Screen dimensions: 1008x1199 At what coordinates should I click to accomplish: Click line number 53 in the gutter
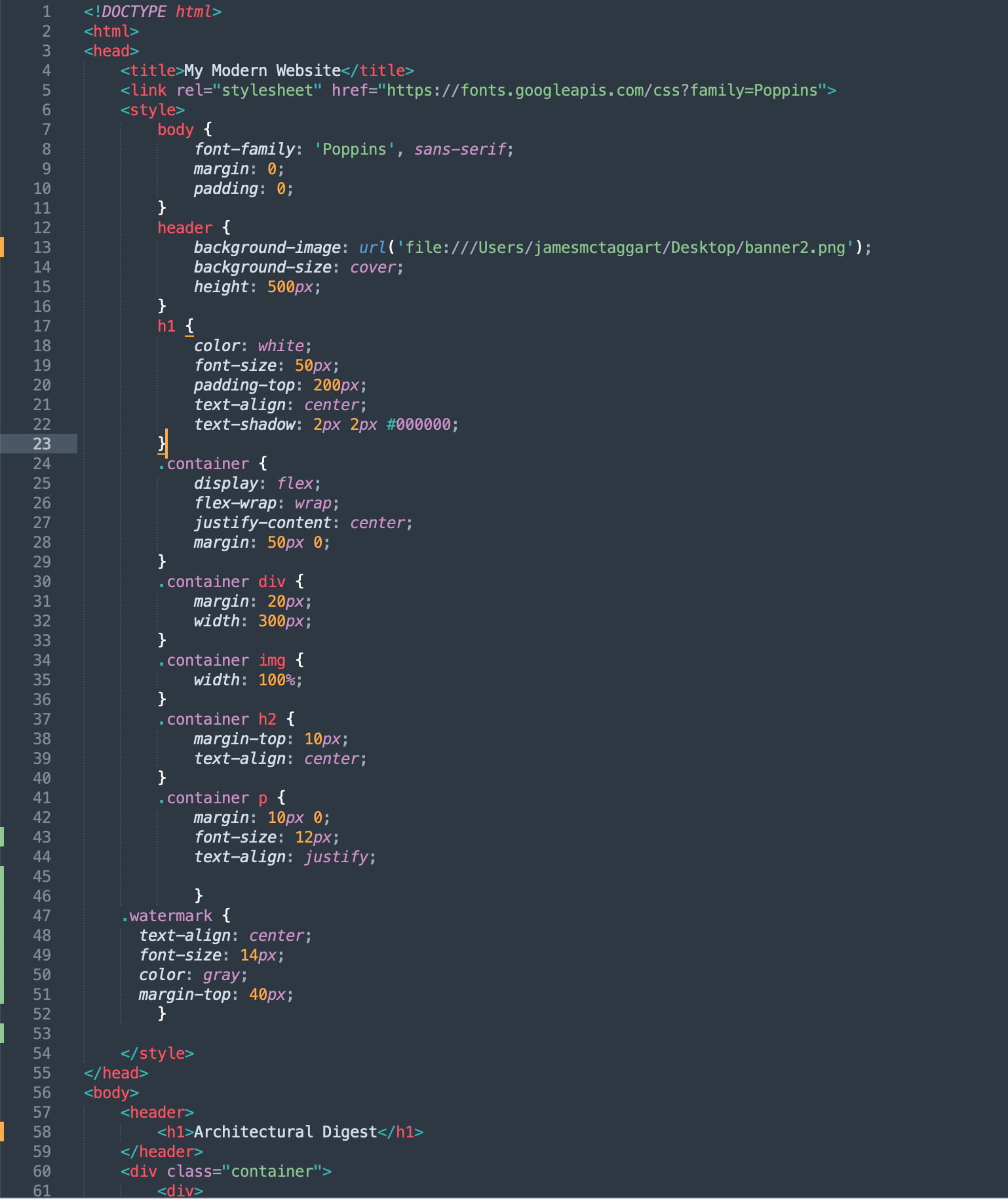[x=42, y=1033]
